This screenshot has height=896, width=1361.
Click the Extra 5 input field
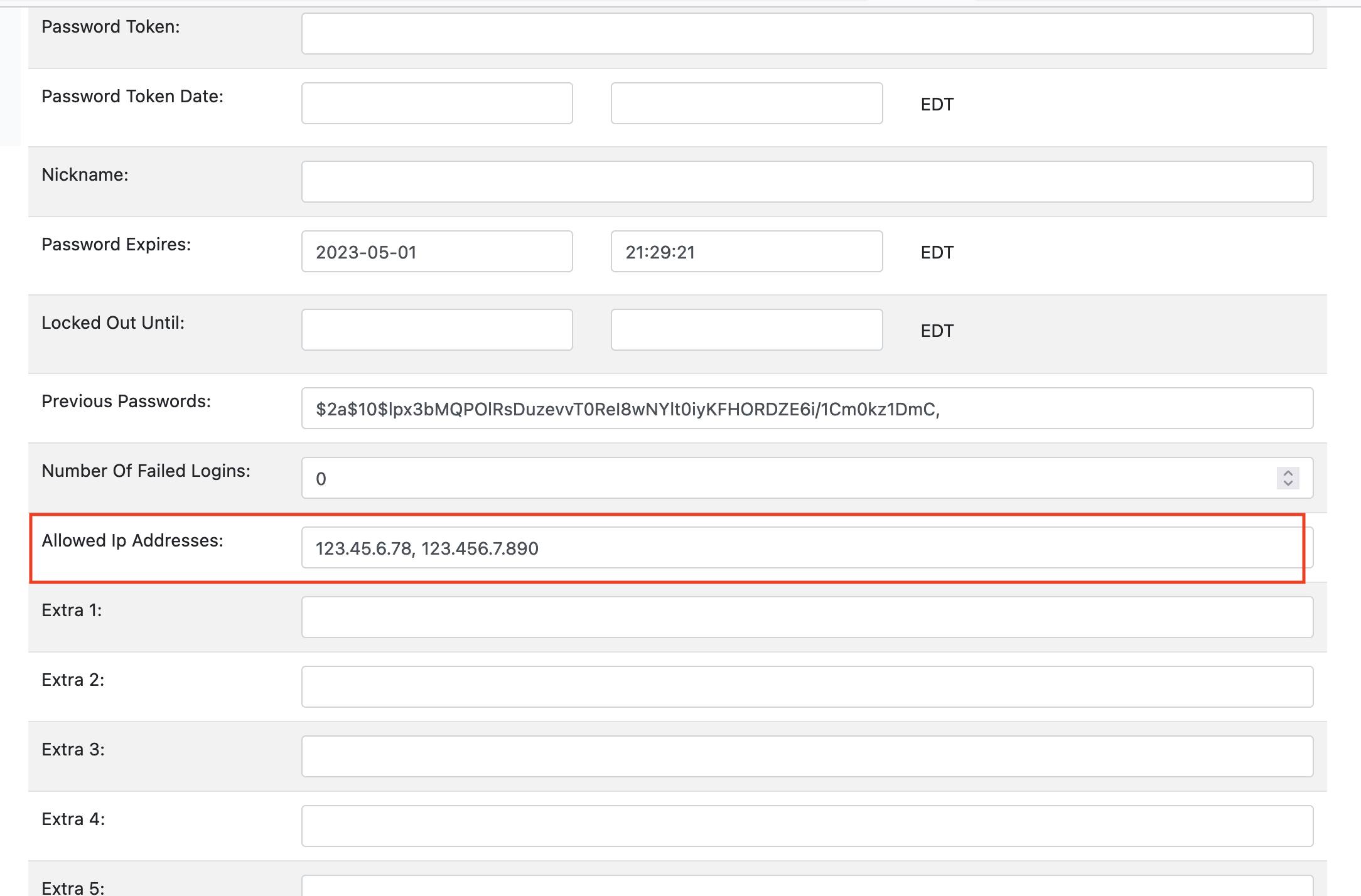(x=807, y=886)
